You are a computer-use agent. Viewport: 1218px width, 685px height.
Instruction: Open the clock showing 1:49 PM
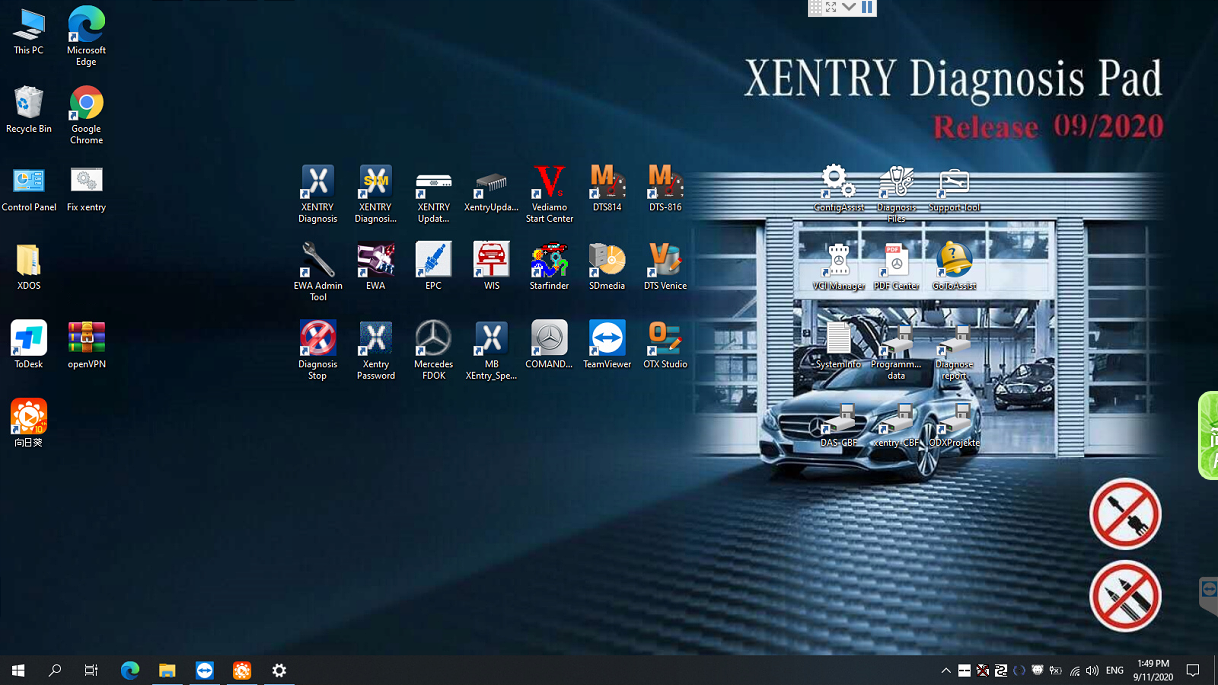click(x=1153, y=670)
